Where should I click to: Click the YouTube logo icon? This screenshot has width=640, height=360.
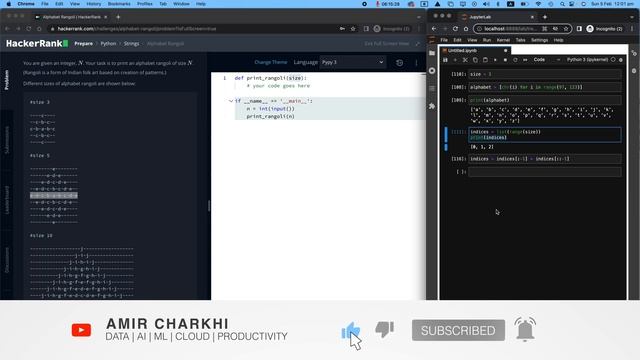click(81, 330)
